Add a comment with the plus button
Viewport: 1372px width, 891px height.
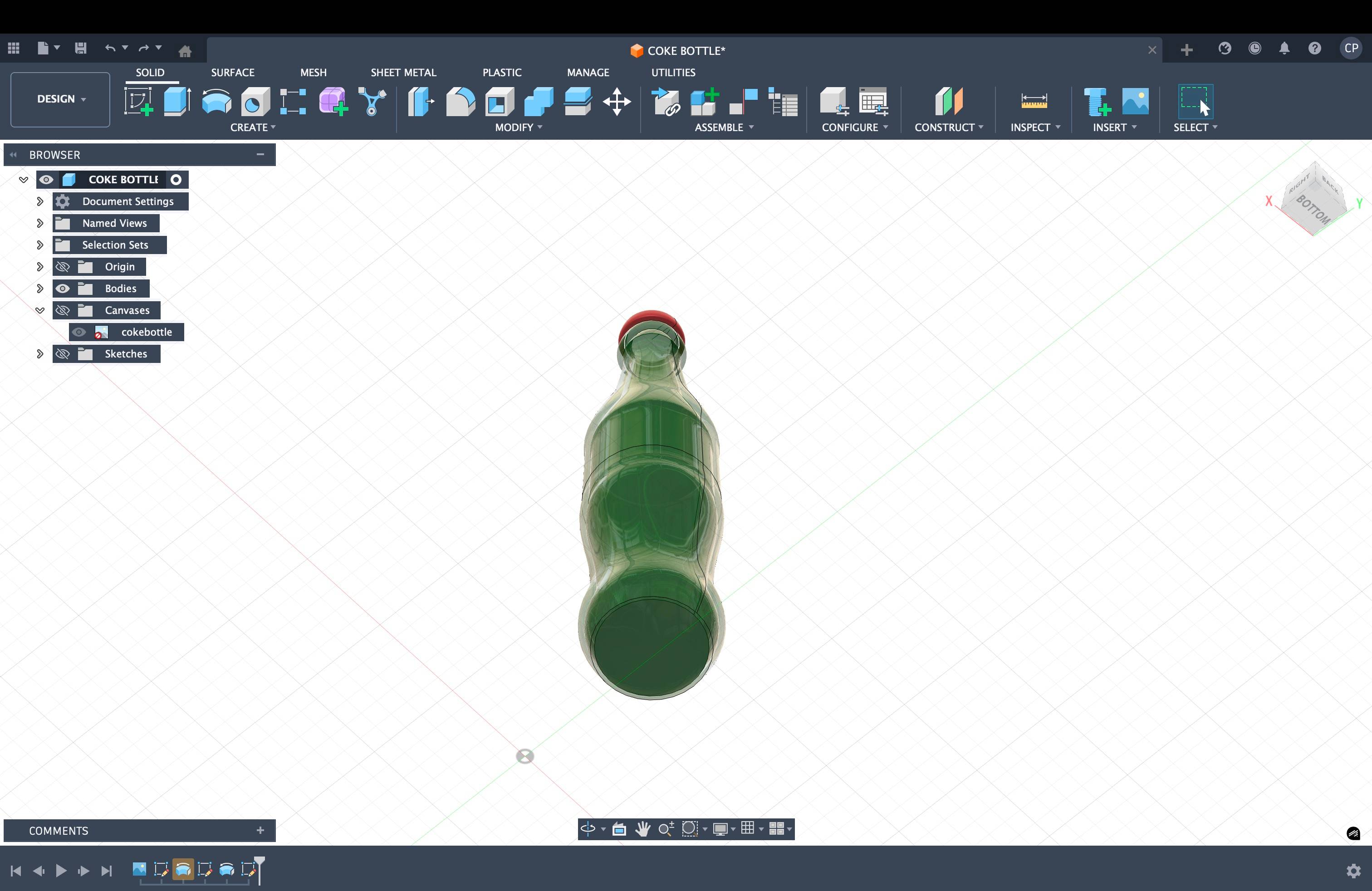260,831
